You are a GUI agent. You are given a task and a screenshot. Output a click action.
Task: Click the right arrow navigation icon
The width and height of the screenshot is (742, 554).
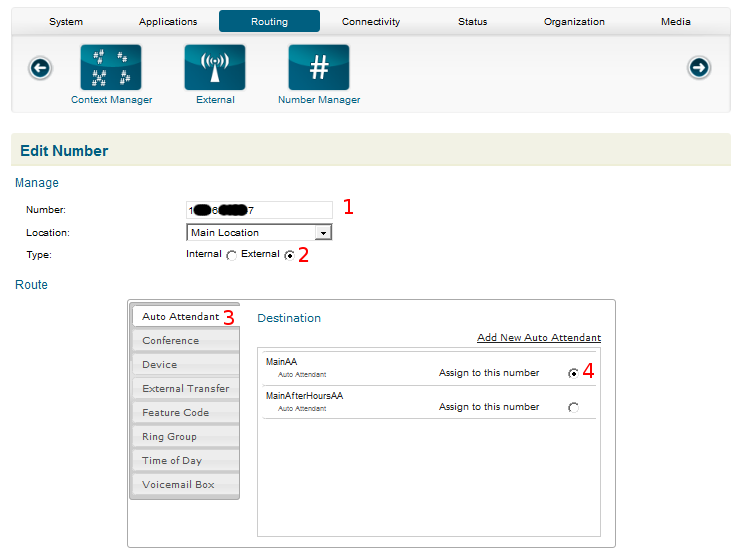(x=699, y=68)
